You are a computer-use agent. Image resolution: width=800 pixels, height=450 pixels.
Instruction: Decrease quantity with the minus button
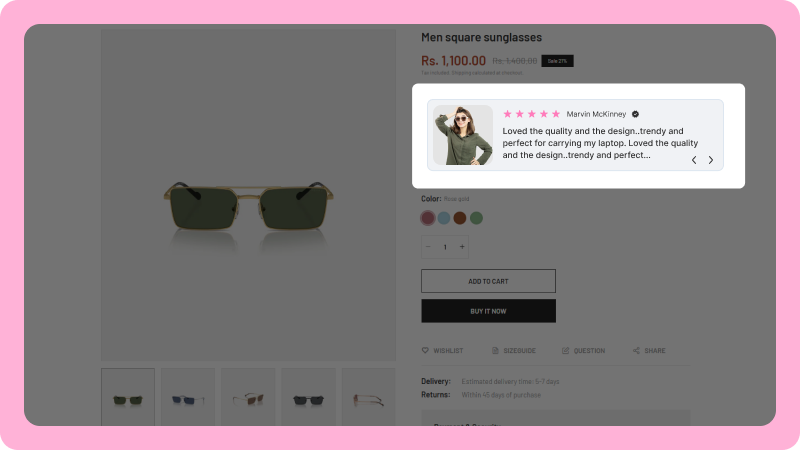[x=428, y=247]
